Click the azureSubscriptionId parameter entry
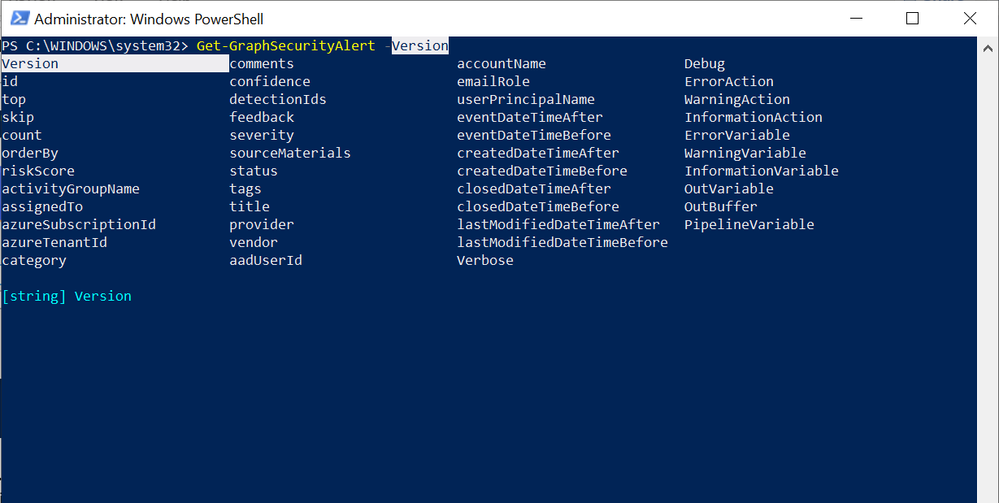 pyautogui.click(x=78, y=225)
